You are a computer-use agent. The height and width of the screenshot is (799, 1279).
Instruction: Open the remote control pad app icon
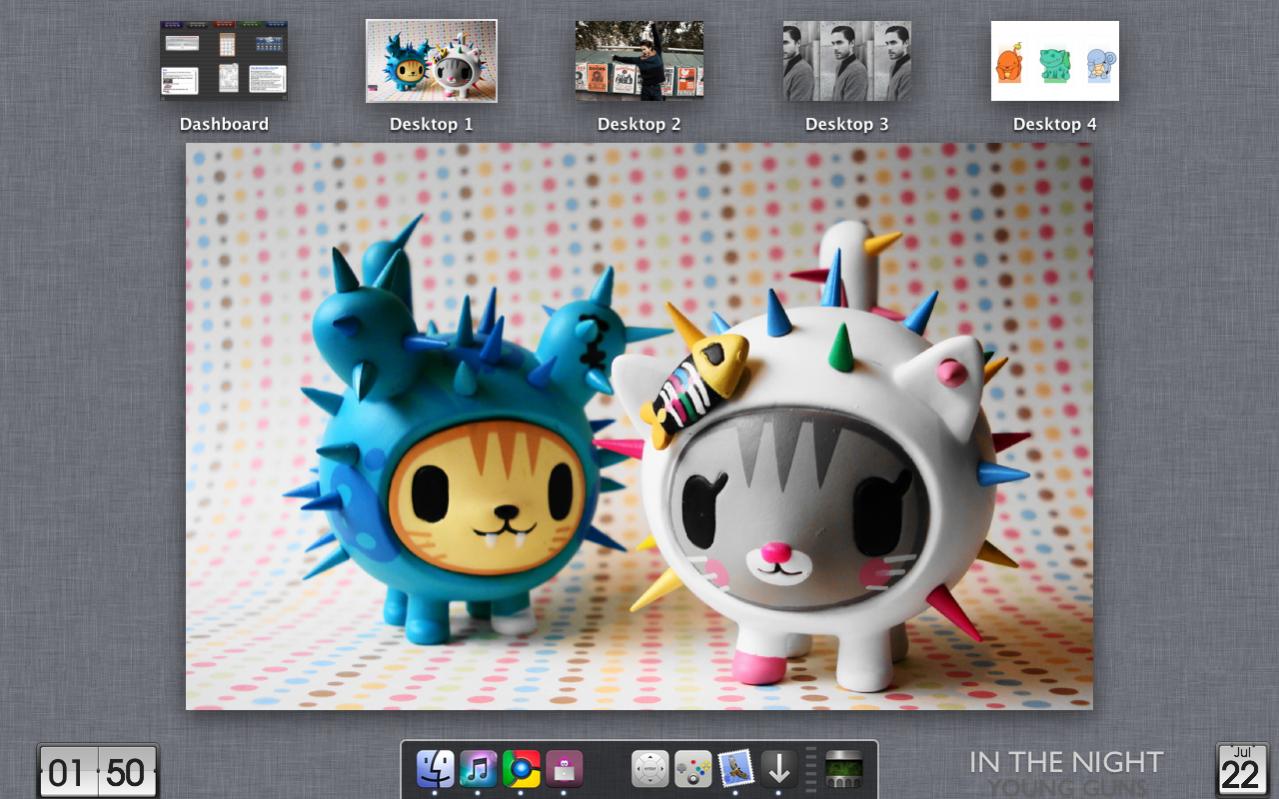[650, 769]
